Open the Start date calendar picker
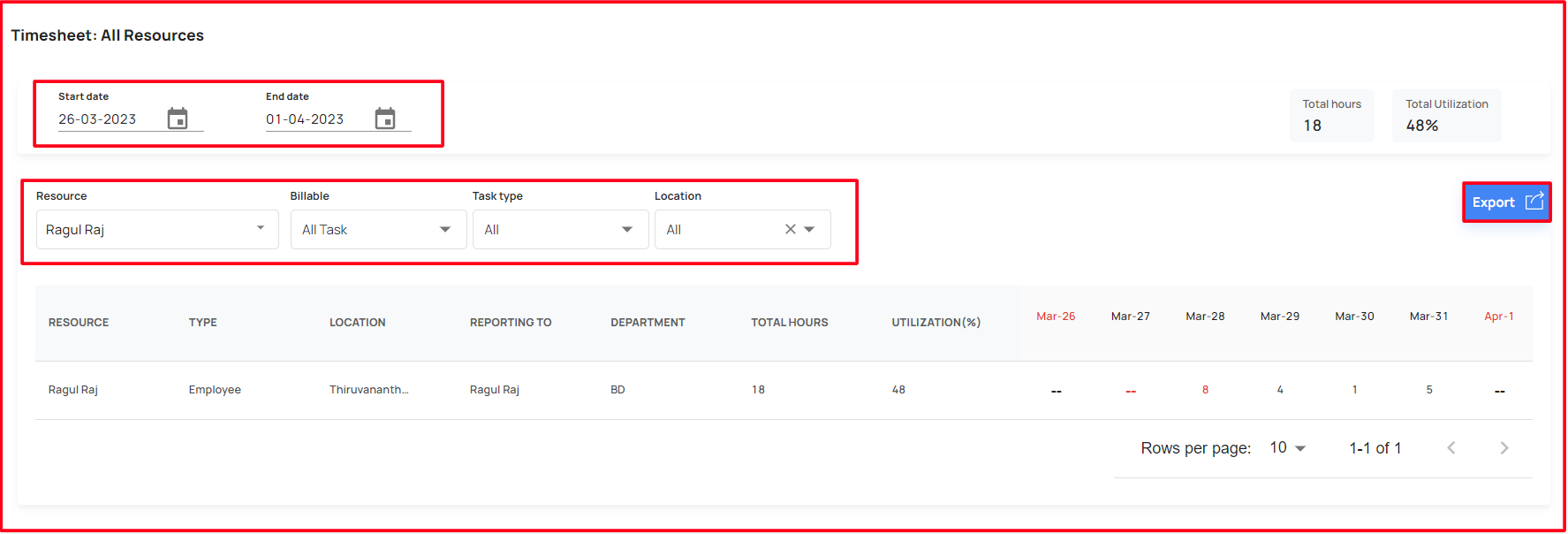Viewport: 1568px width, 534px height. coord(178,118)
